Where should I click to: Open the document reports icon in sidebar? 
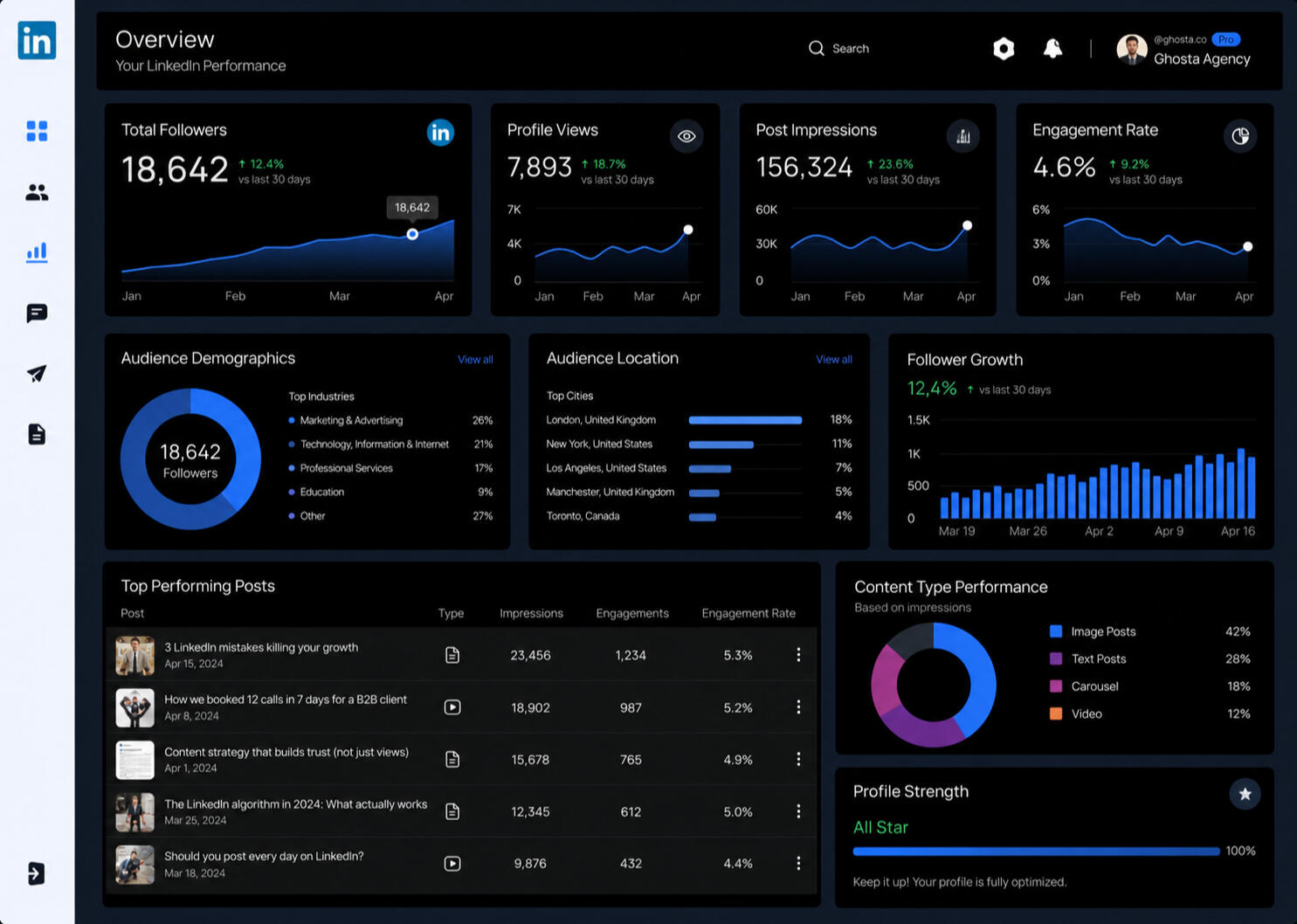click(37, 434)
